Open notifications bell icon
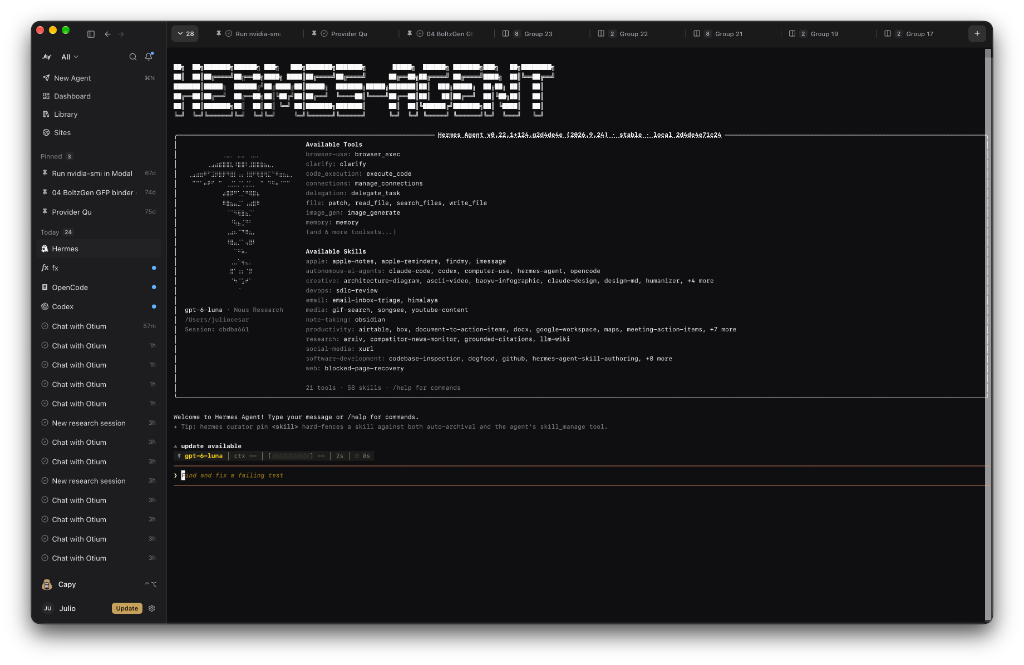Screen dimensions: 1024x665 tap(149, 57)
